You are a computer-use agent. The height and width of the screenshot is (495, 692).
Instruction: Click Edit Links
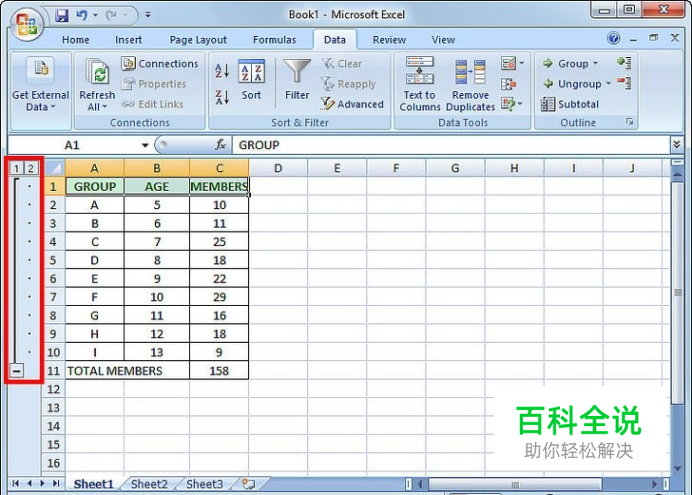point(153,104)
